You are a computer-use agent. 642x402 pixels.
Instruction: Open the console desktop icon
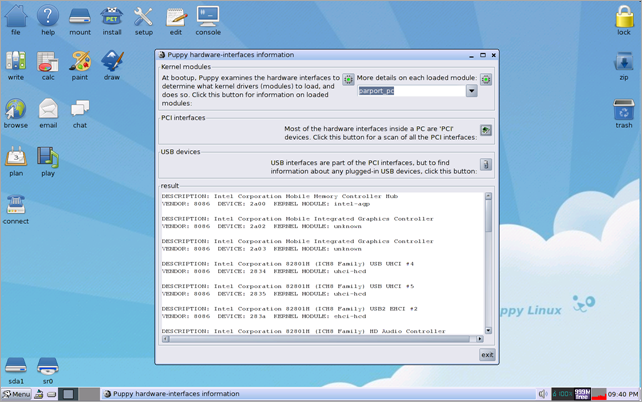208,20
